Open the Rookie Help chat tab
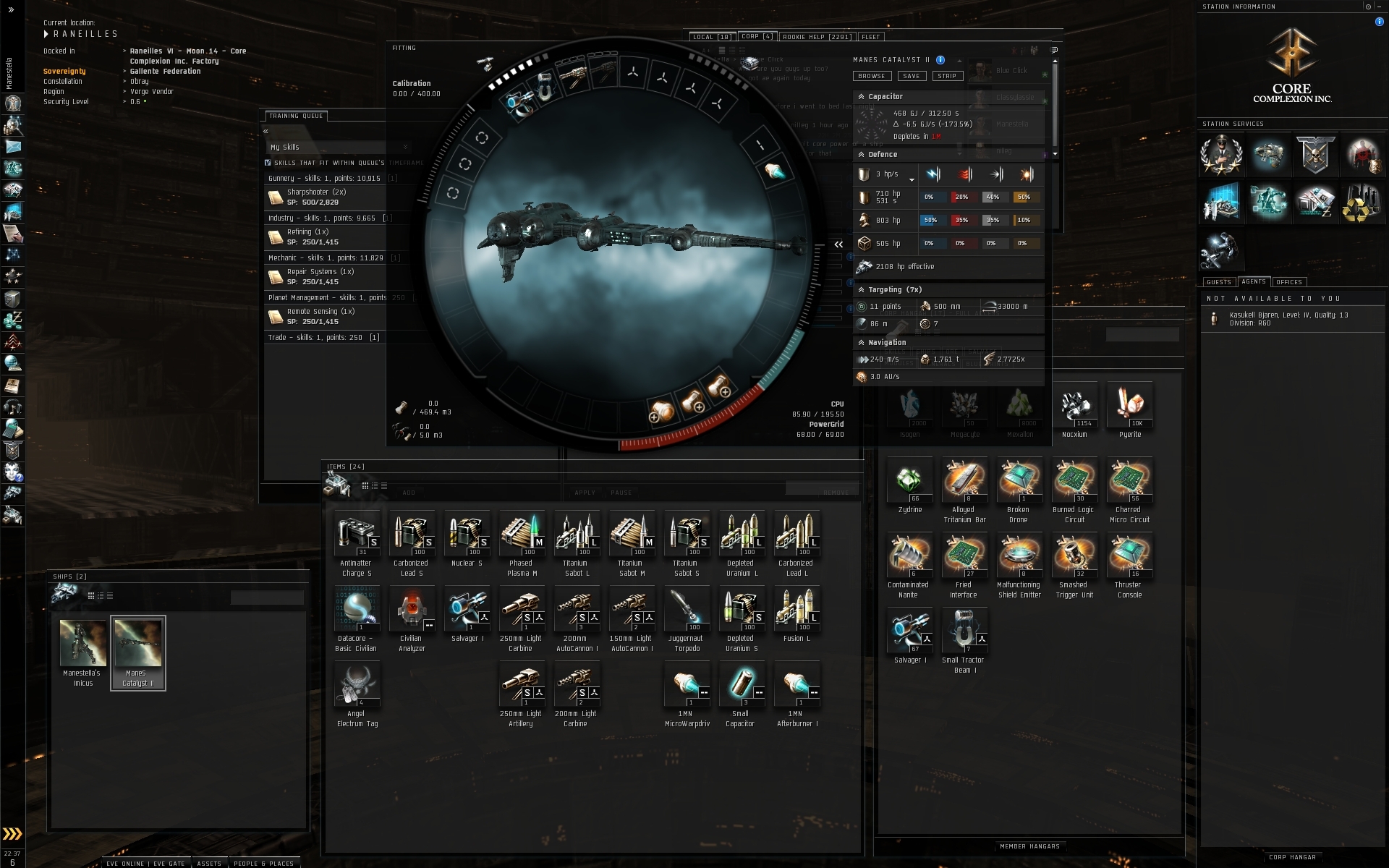Image resolution: width=1389 pixels, height=868 pixels. pos(817,37)
